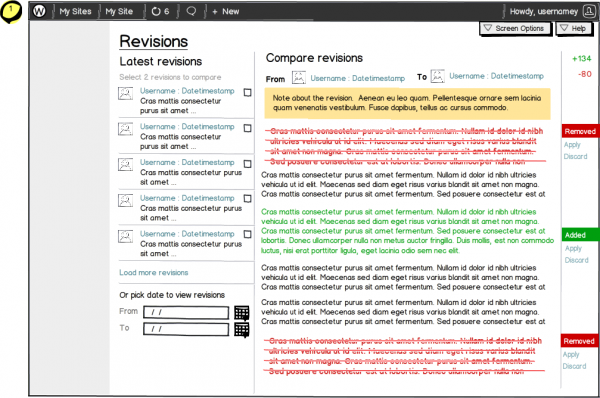Click avatar of fifth revision in list

pos(125,236)
